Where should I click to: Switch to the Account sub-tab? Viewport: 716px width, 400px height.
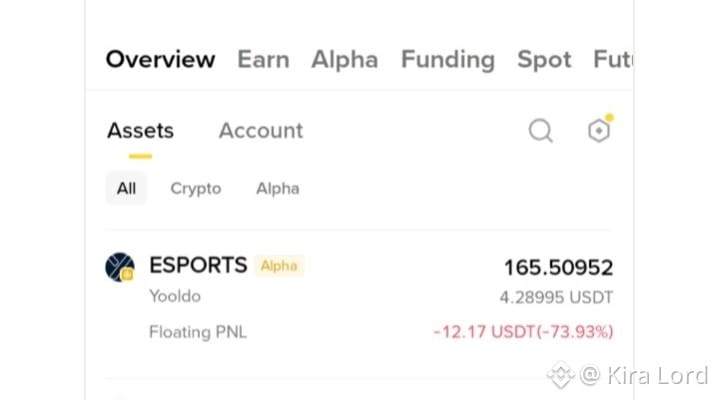click(261, 131)
